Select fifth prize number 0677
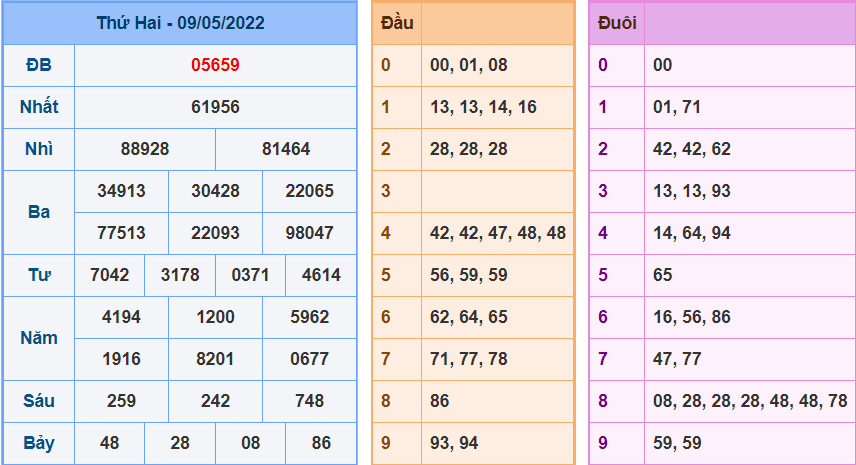The height and width of the screenshot is (465, 856). (310, 359)
